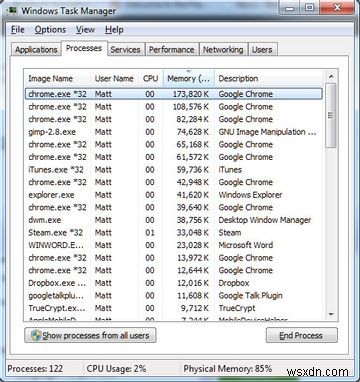Select the chrome.exe row using 42,948 K
The width and height of the screenshot is (360, 382).
[x=174, y=182]
